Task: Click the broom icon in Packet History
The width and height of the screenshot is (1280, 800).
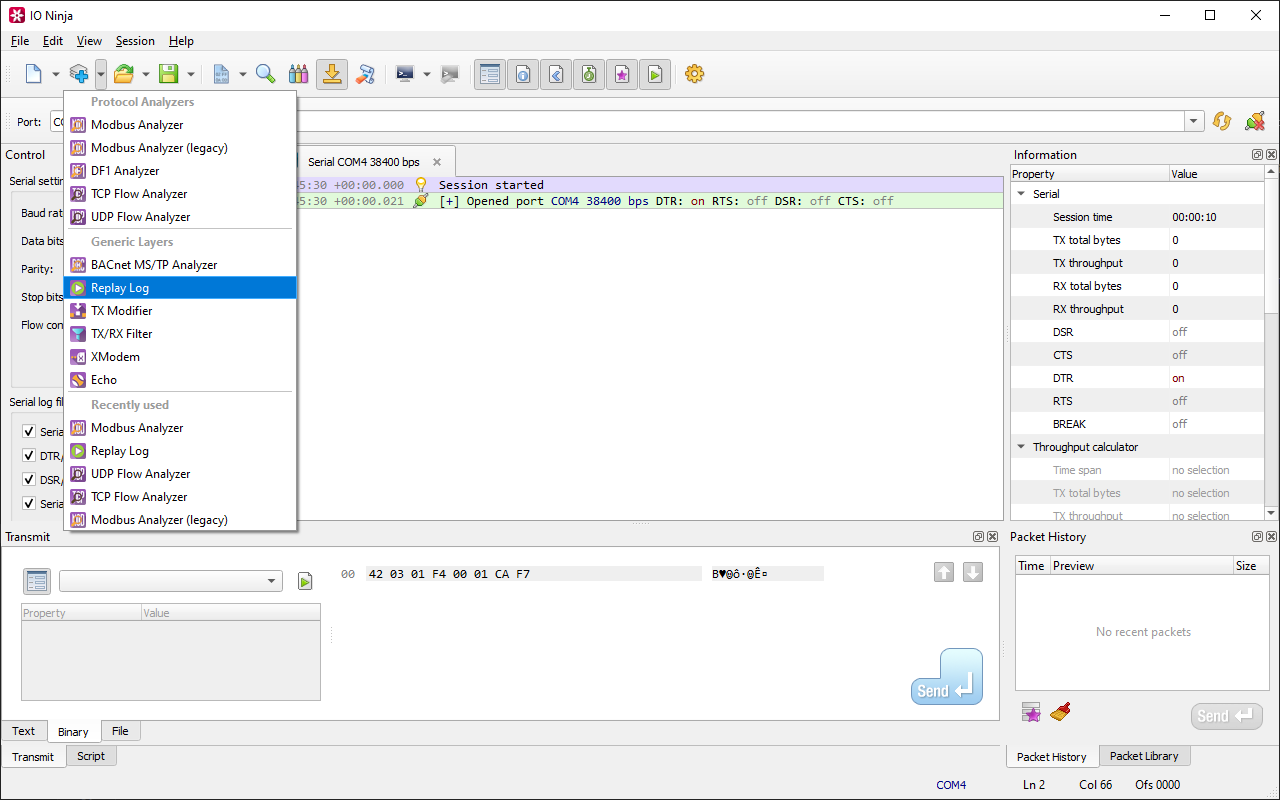Action: pos(1061,712)
